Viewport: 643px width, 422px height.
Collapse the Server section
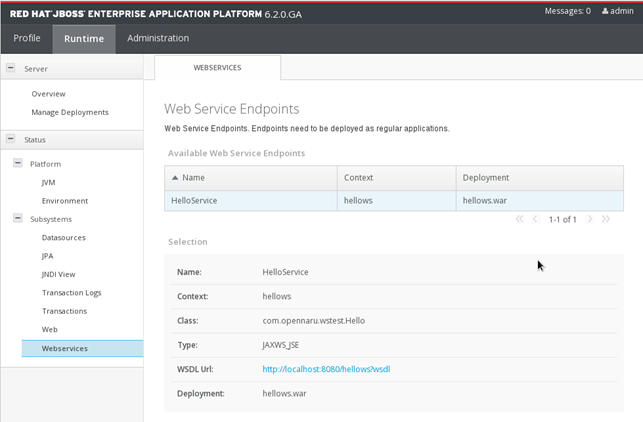[11, 68]
